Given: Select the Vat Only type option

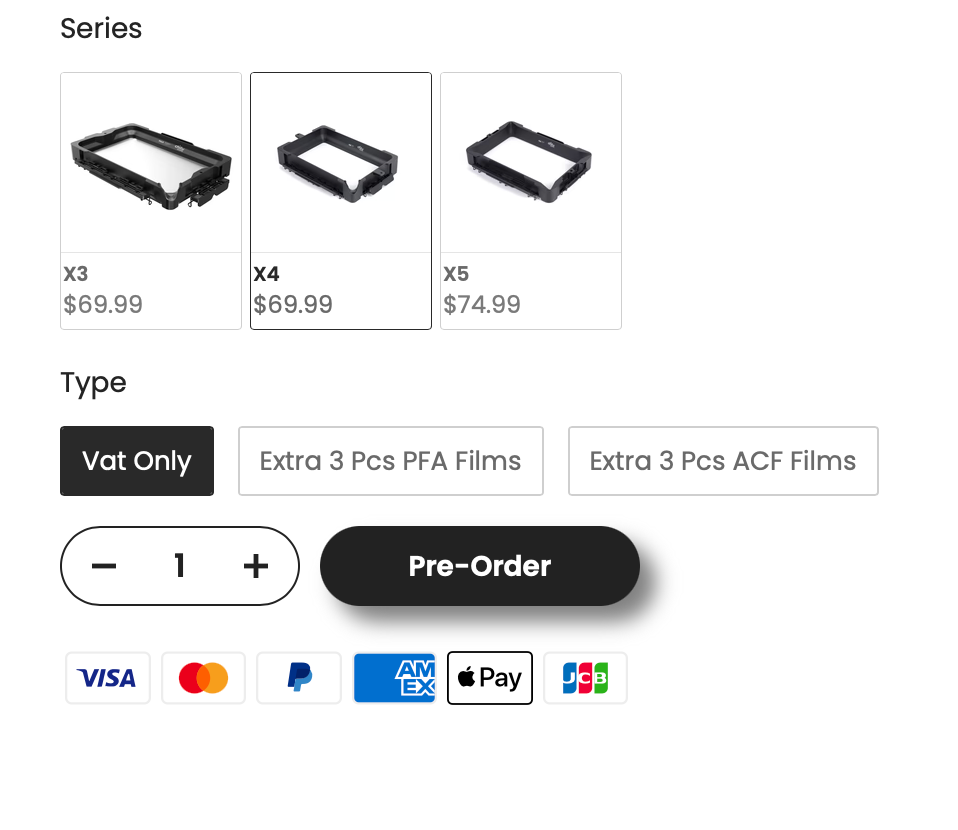Looking at the screenshot, I should [137, 461].
